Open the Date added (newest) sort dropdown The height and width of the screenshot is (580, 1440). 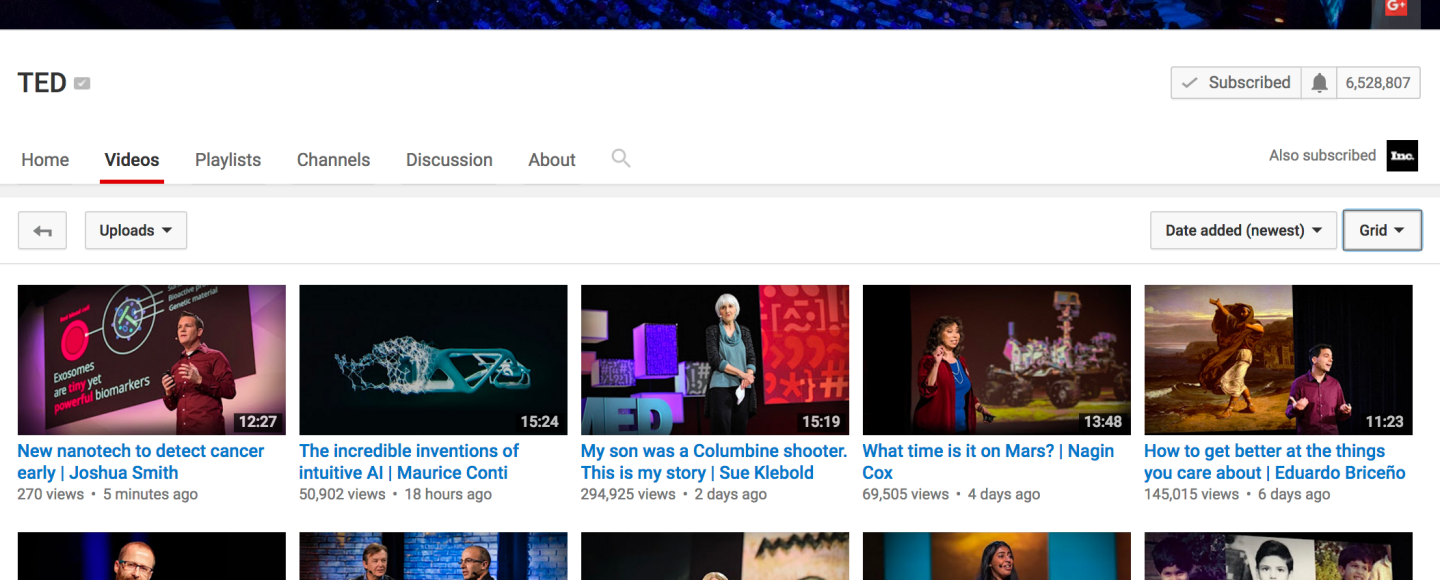(1244, 230)
